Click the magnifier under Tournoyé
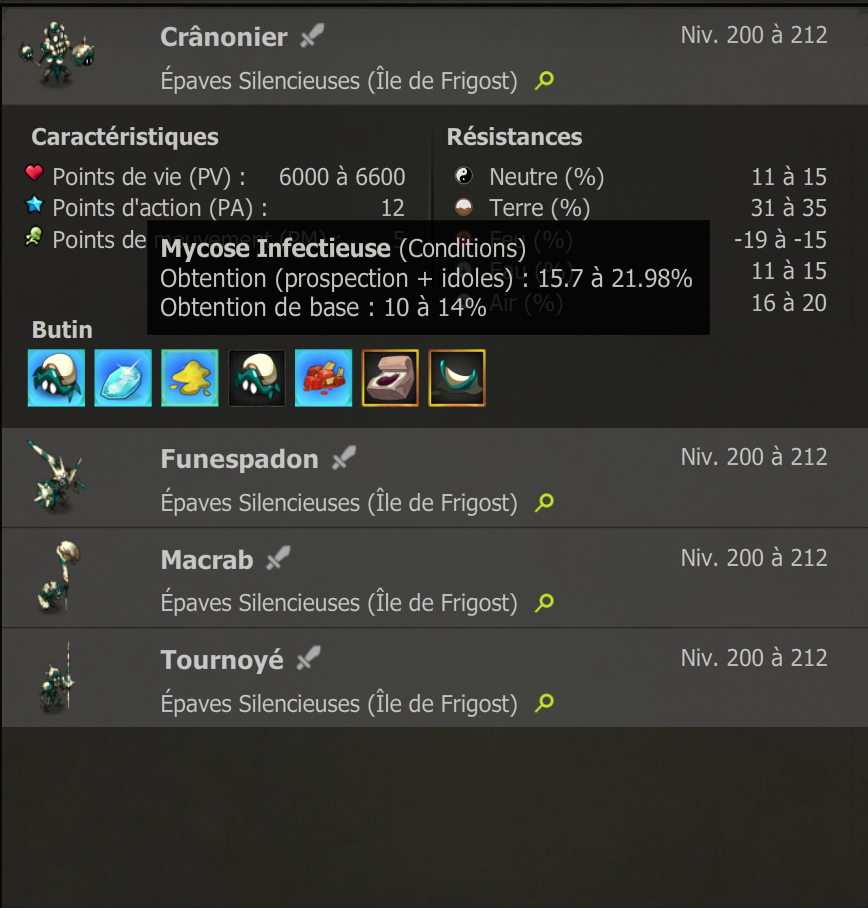This screenshot has height=908, width=868. (544, 702)
